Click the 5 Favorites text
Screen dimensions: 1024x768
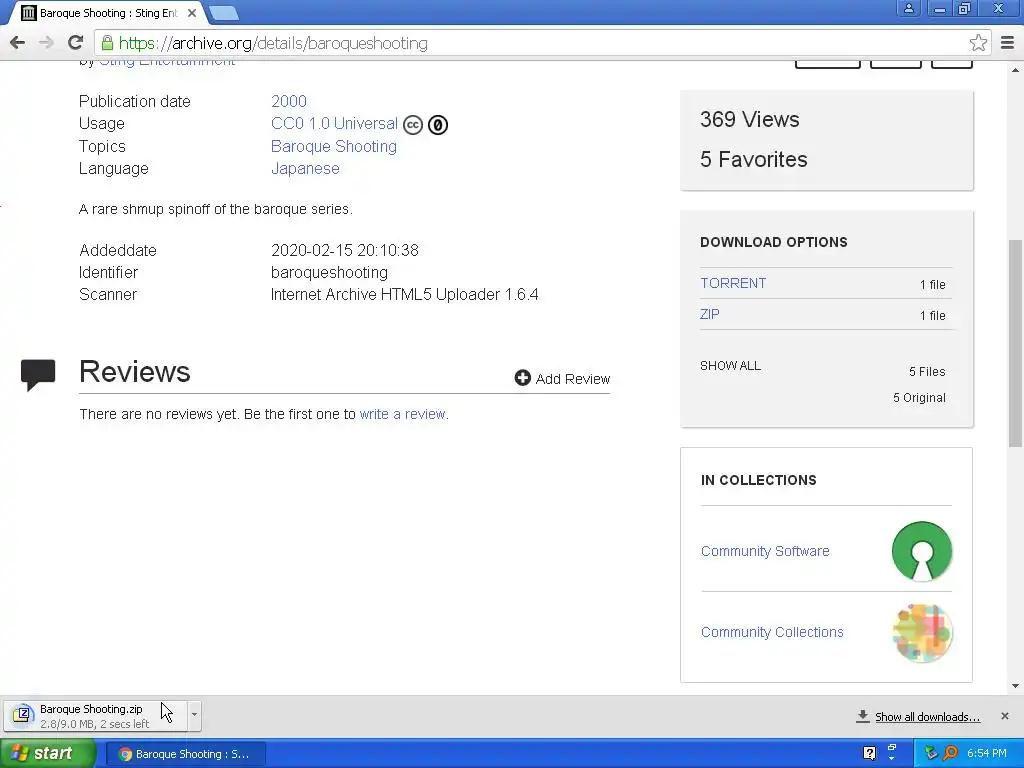tap(754, 159)
